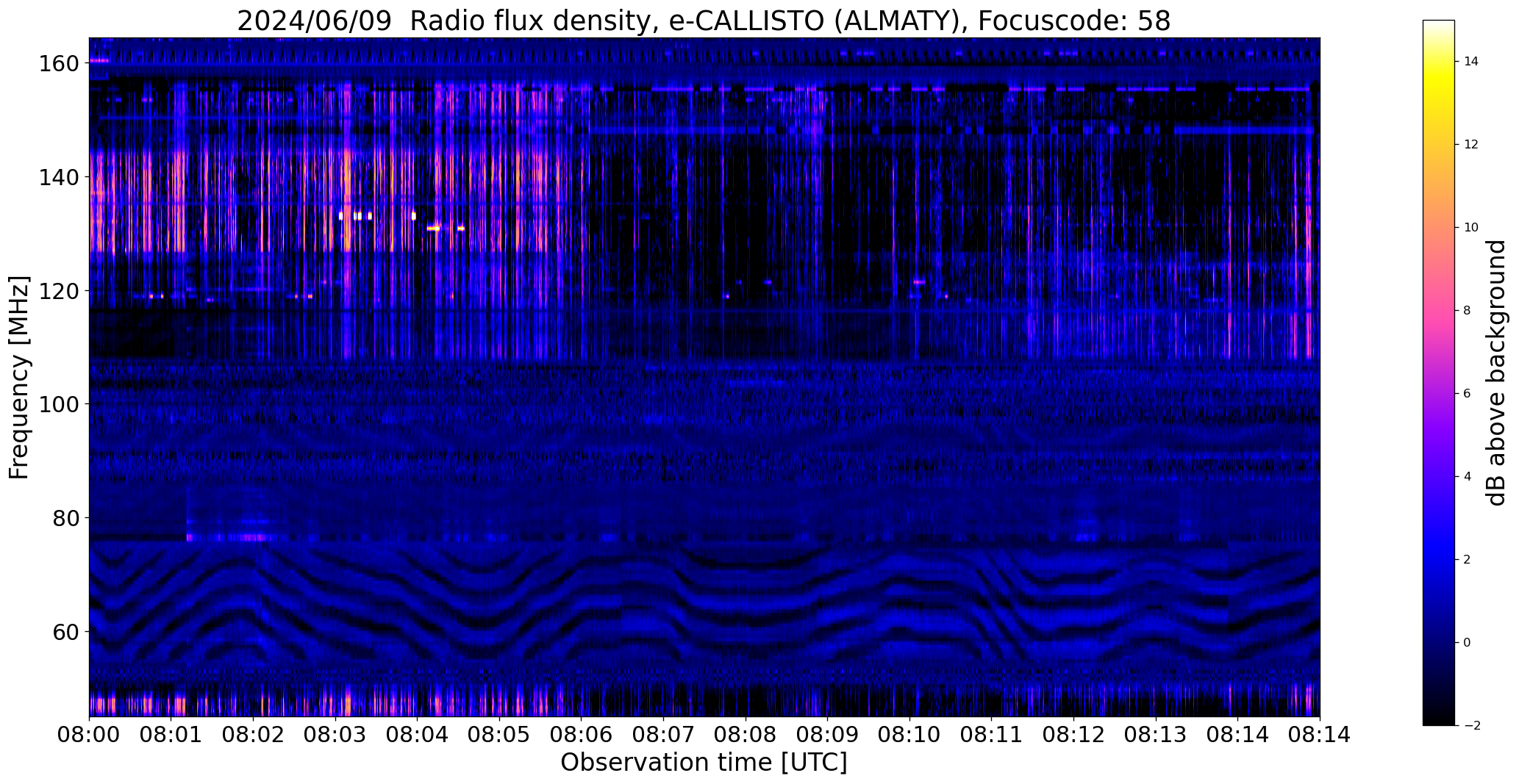Click the 08:12 time tick label
Screen dimensions: 1519x784
tap(1073, 735)
